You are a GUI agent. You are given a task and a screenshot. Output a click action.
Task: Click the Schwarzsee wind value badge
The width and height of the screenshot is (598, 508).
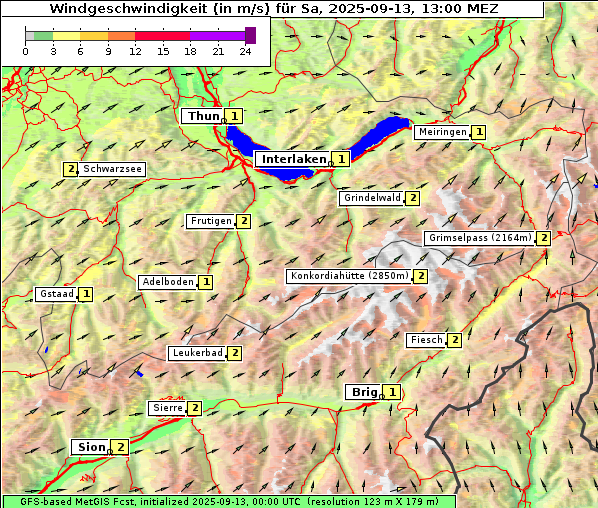pos(71,169)
